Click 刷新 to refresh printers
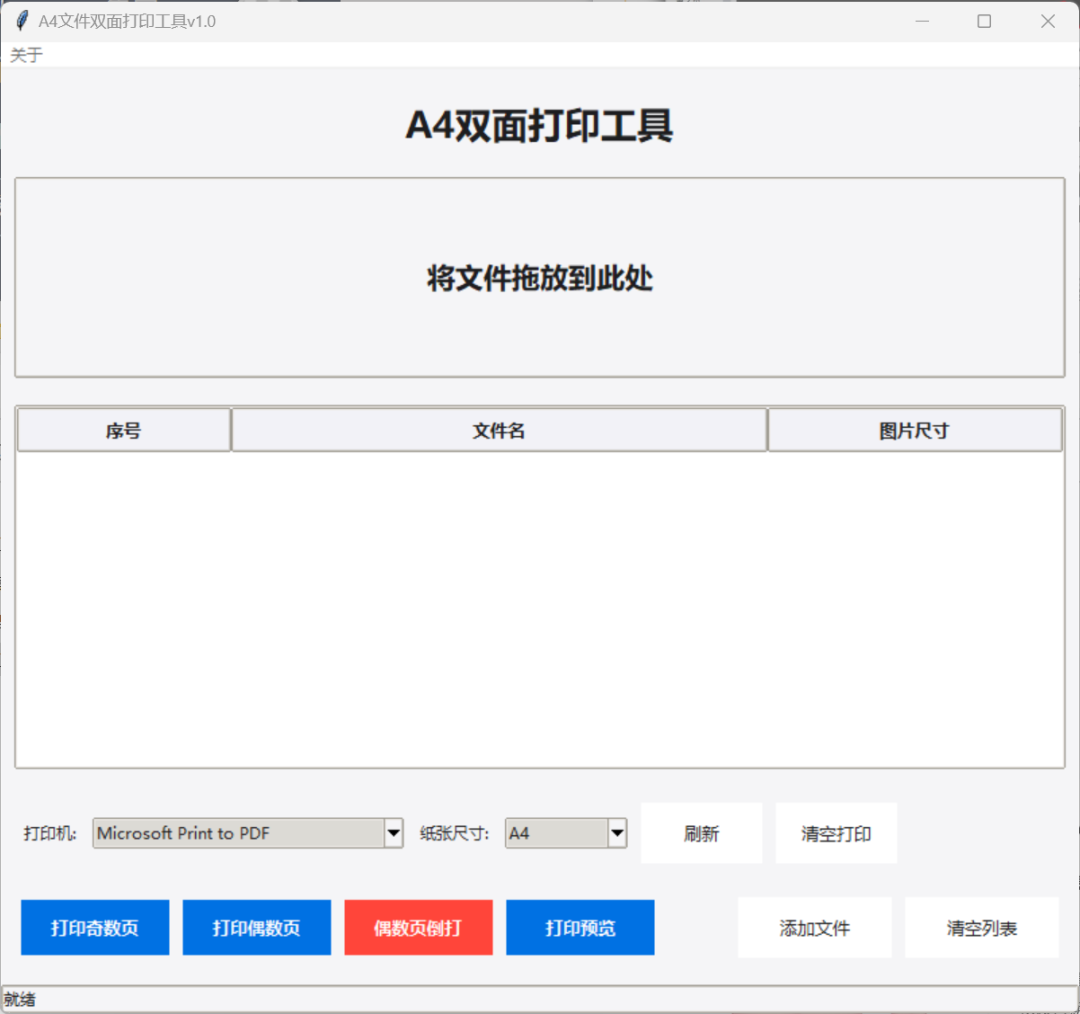 701,833
